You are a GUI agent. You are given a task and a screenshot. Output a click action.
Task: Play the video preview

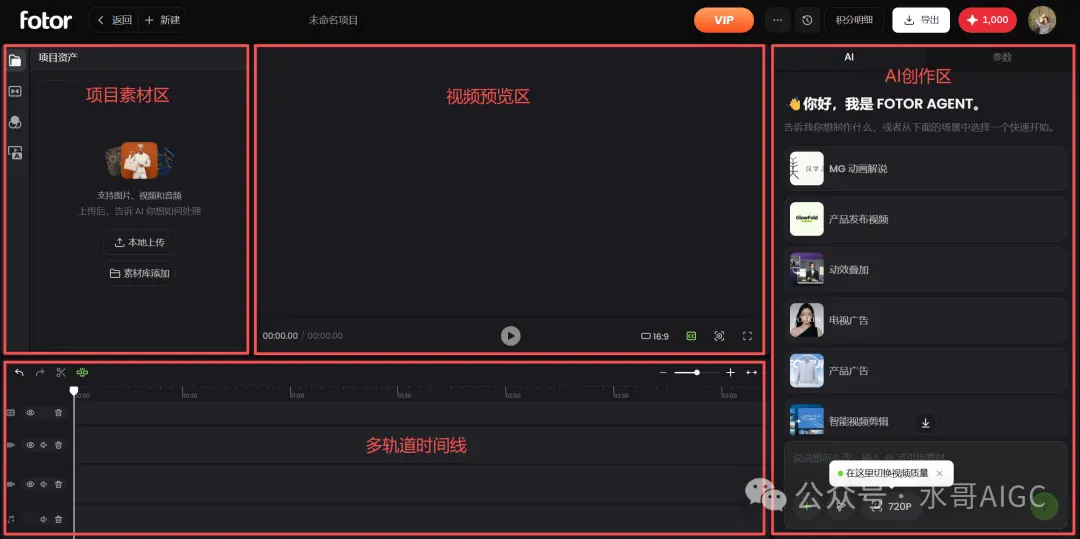pyautogui.click(x=510, y=336)
